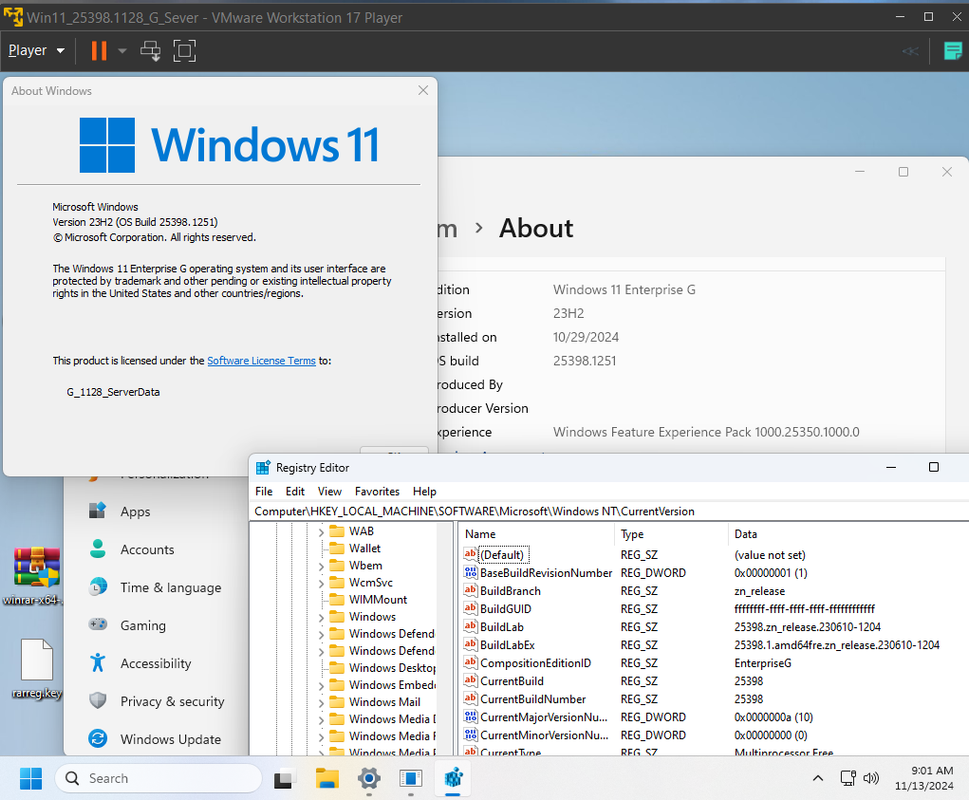Screen dimensions: 969x800
Task: Select the CurrentBuildNumber string value
Action: (533, 699)
